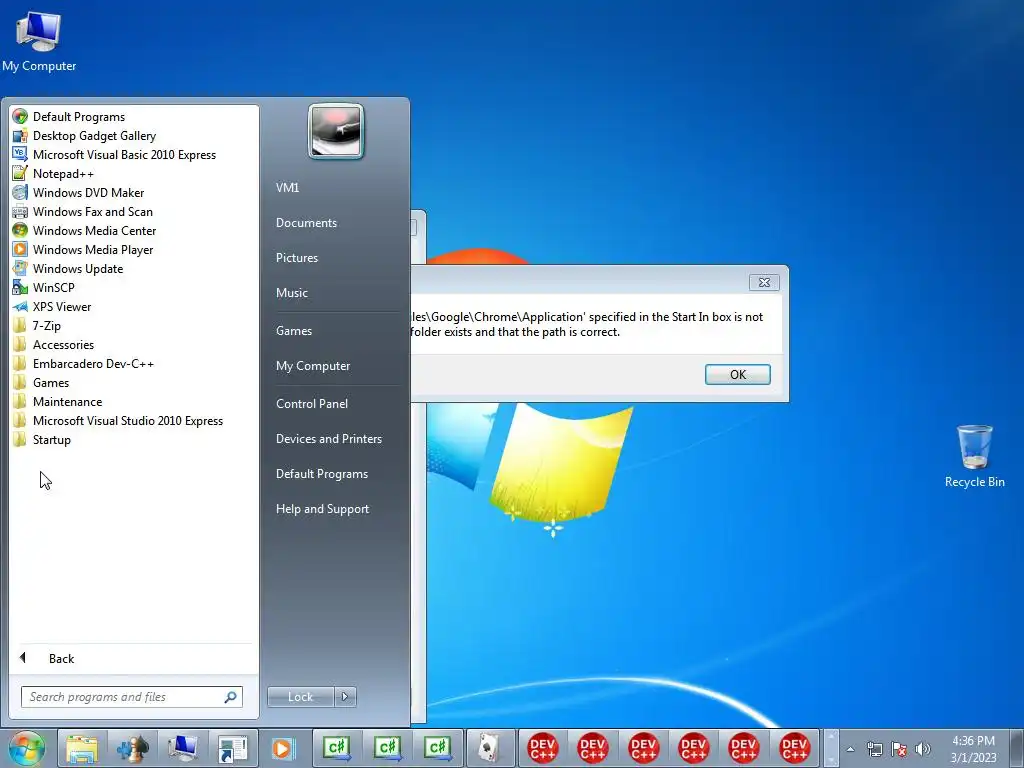The height and width of the screenshot is (768, 1024).
Task: Switch to the third C# taskbar window
Action: click(x=438, y=748)
